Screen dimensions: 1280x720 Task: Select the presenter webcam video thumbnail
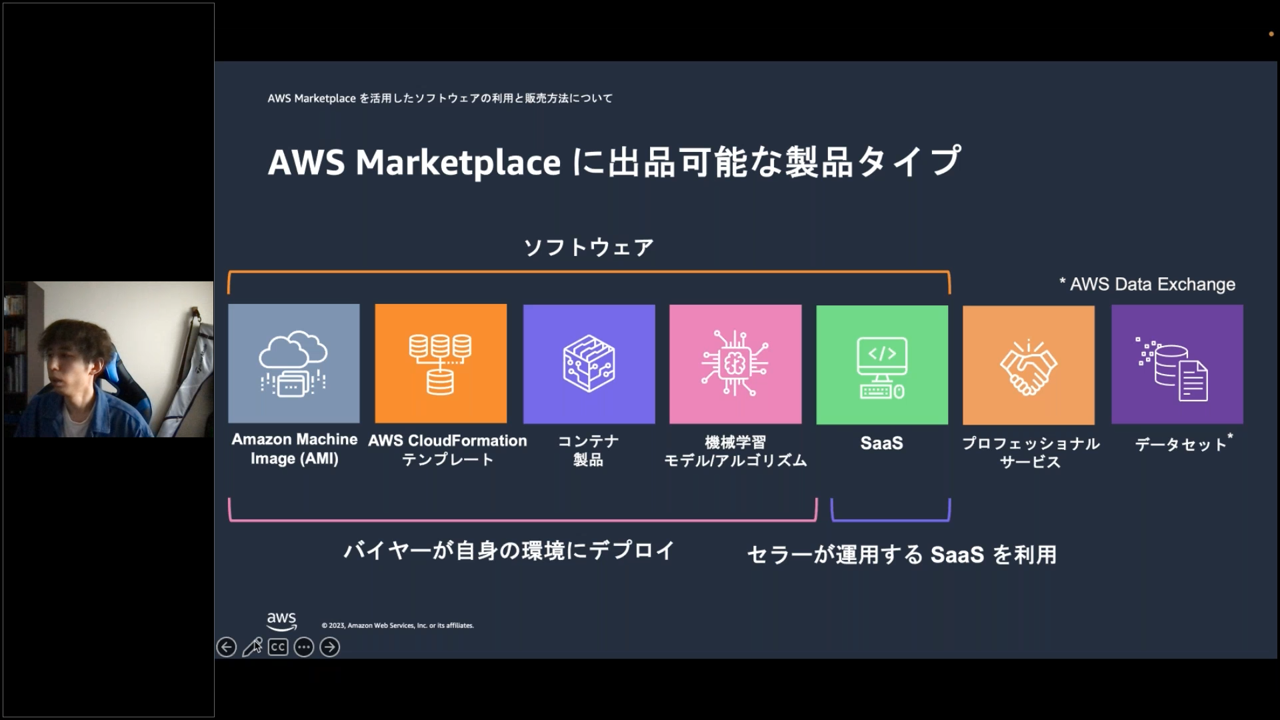(x=108, y=360)
